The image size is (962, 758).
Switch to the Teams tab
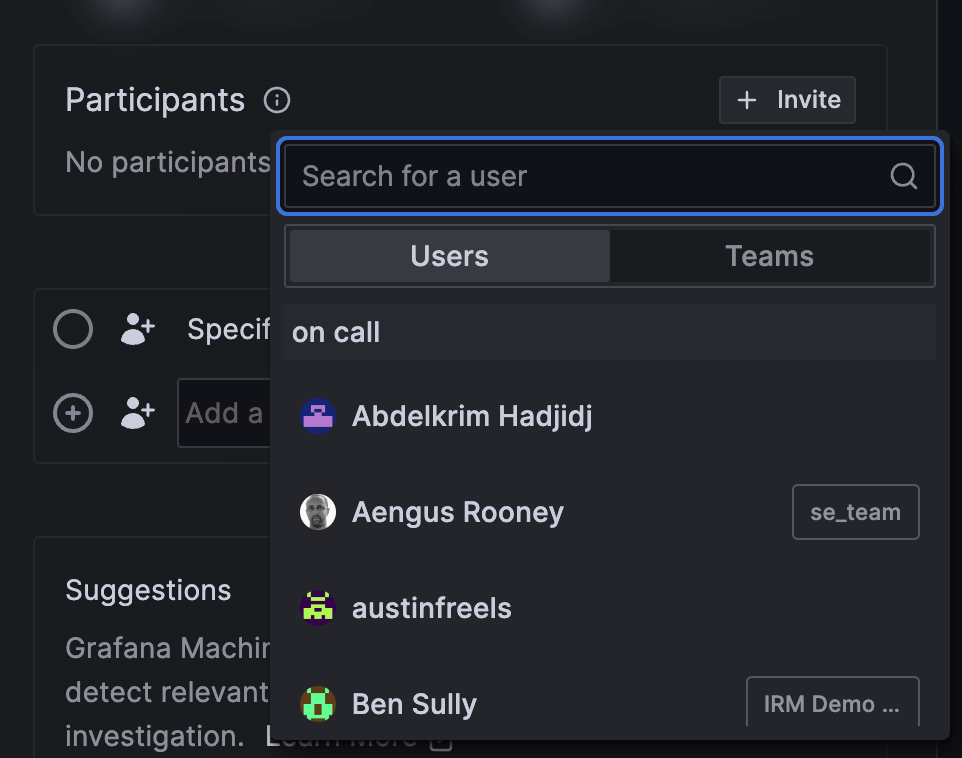coord(769,256)
